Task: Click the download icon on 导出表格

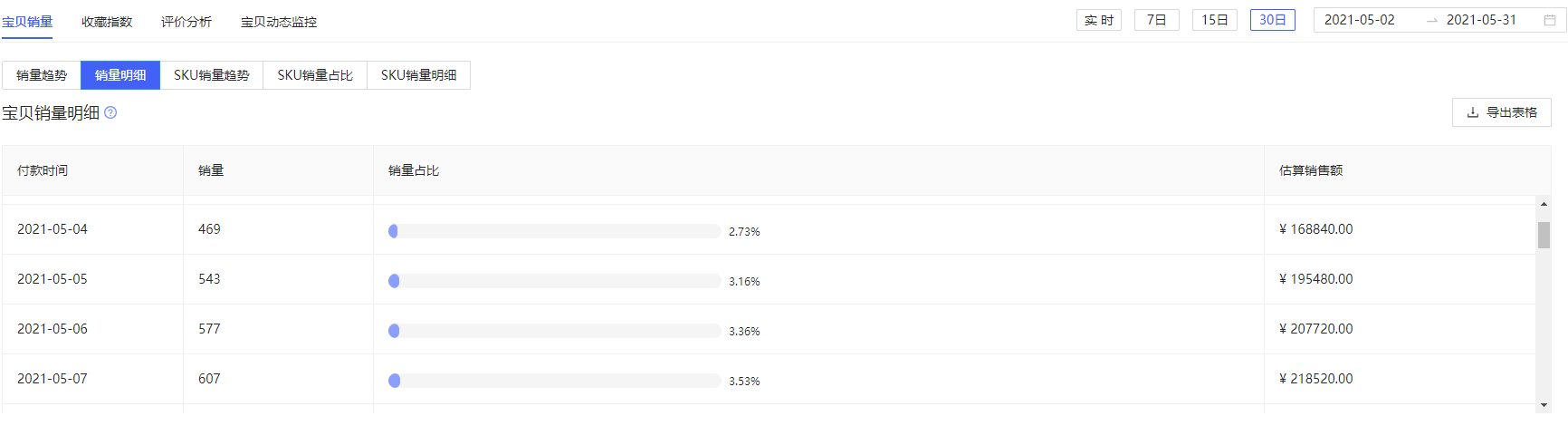Action: pos(1473,112)
